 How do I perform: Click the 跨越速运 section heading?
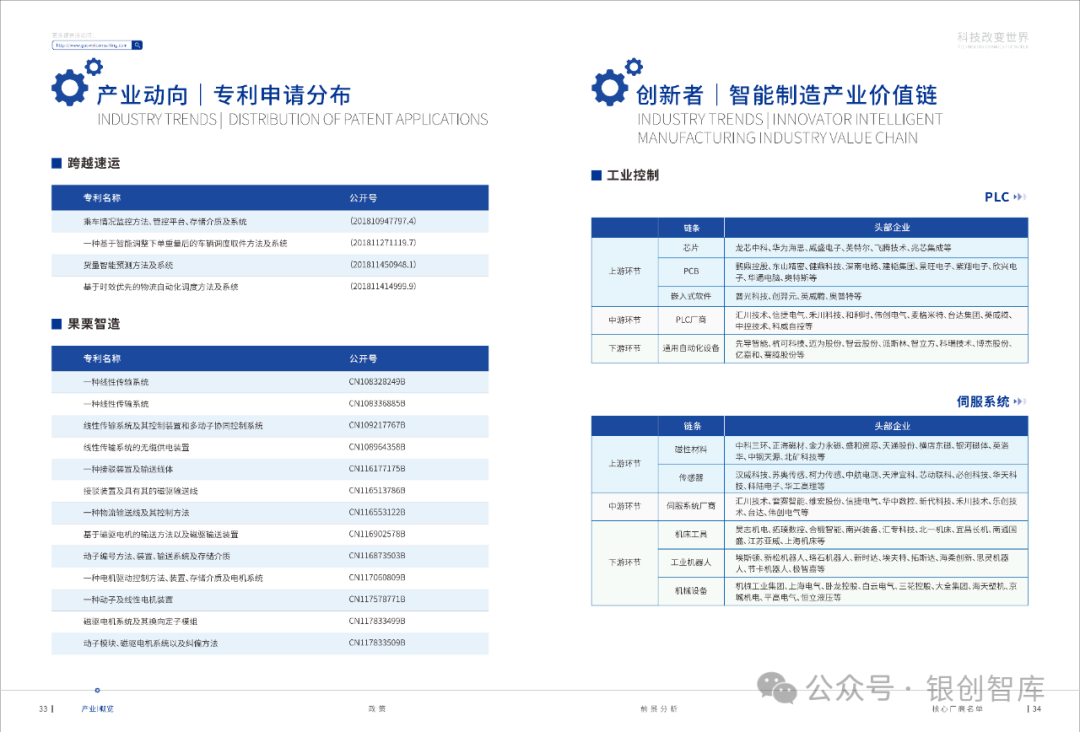[x=94, y=163]
